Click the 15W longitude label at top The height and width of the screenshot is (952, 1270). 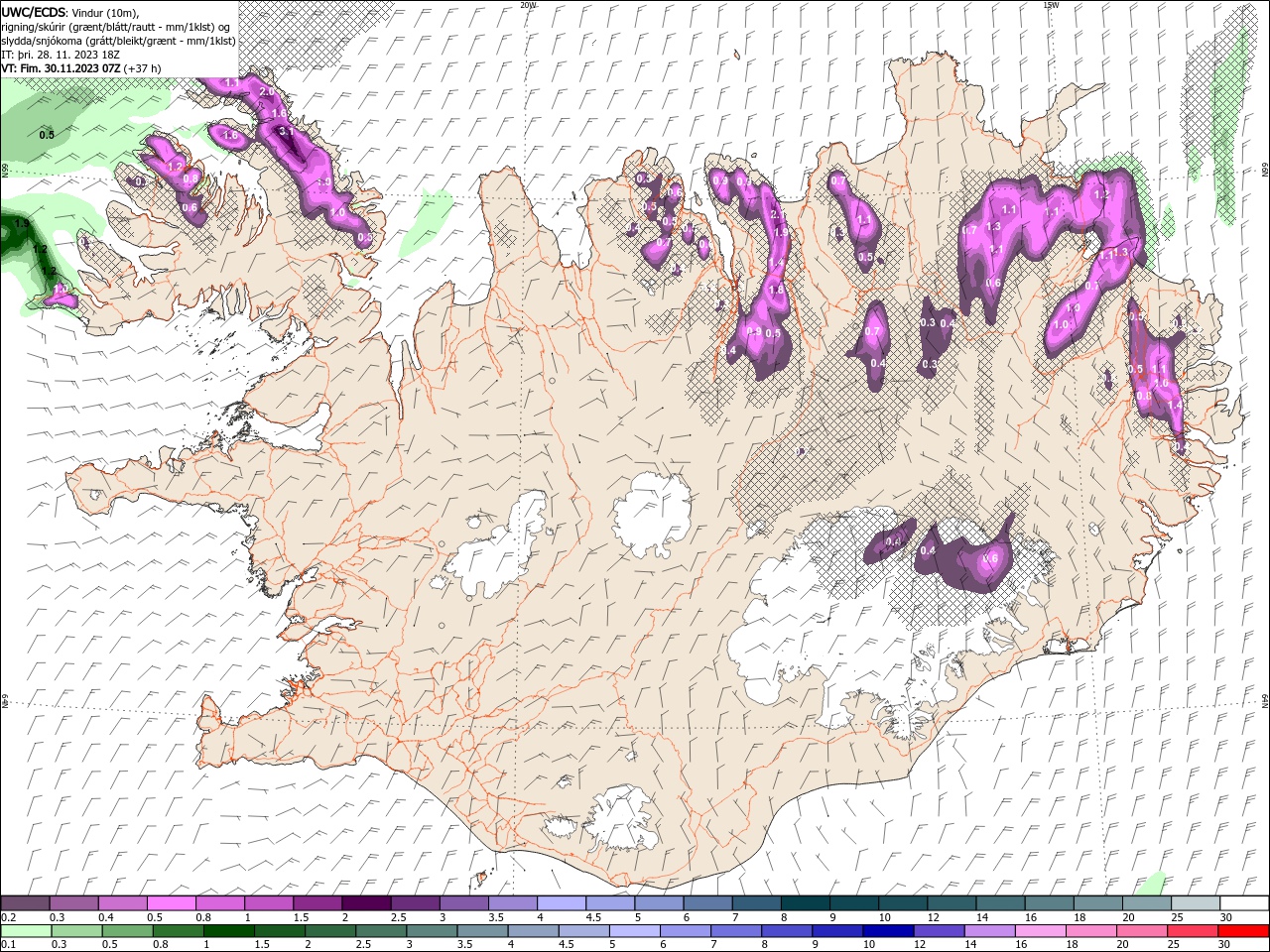(x=1051, y=5)
